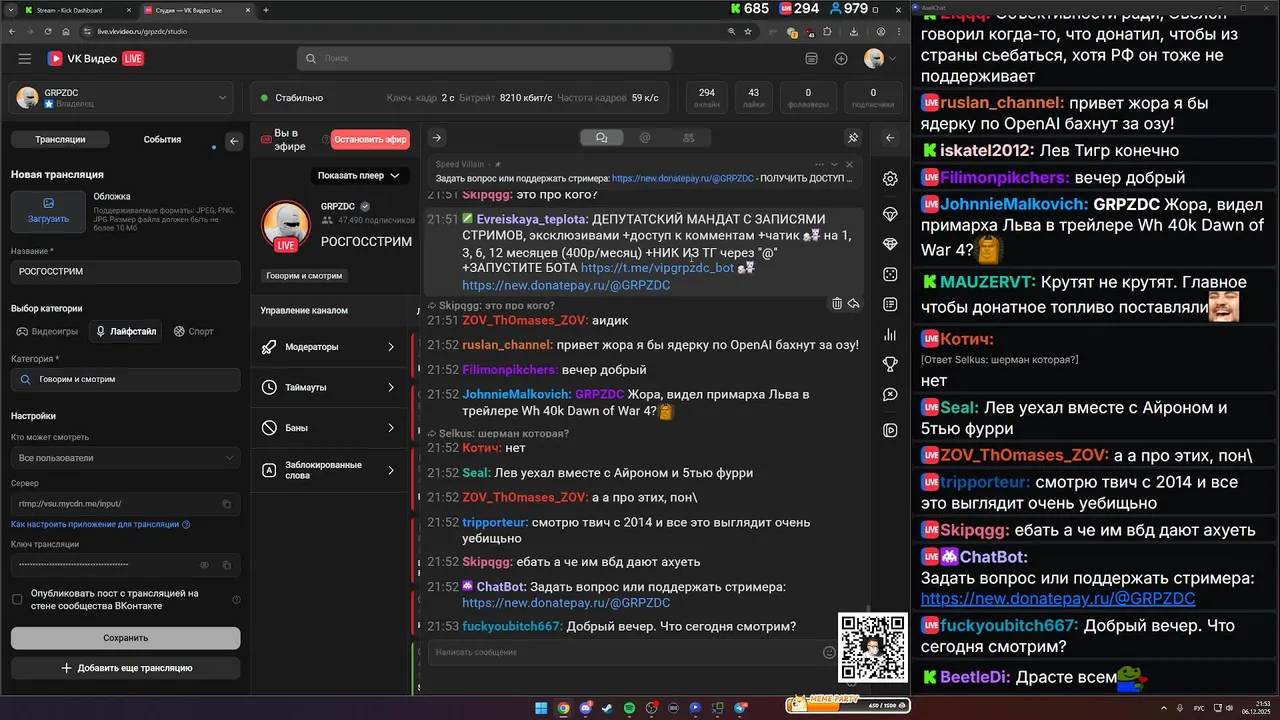The width and height of the screenshot is (1280, 720).
Task: Collapse chat panel with right-arrow button
Action: point(436,138)
